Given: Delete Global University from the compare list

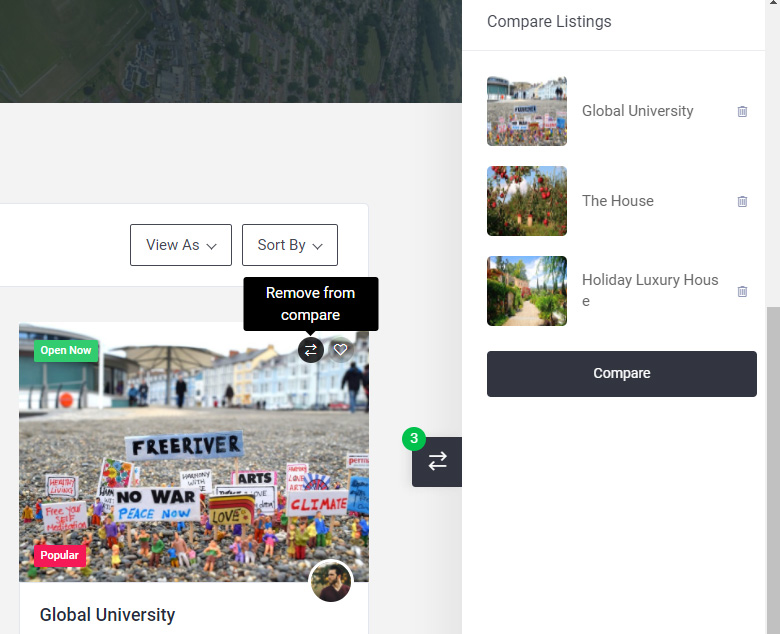Looking at the screenshot, I should [742, 111].
